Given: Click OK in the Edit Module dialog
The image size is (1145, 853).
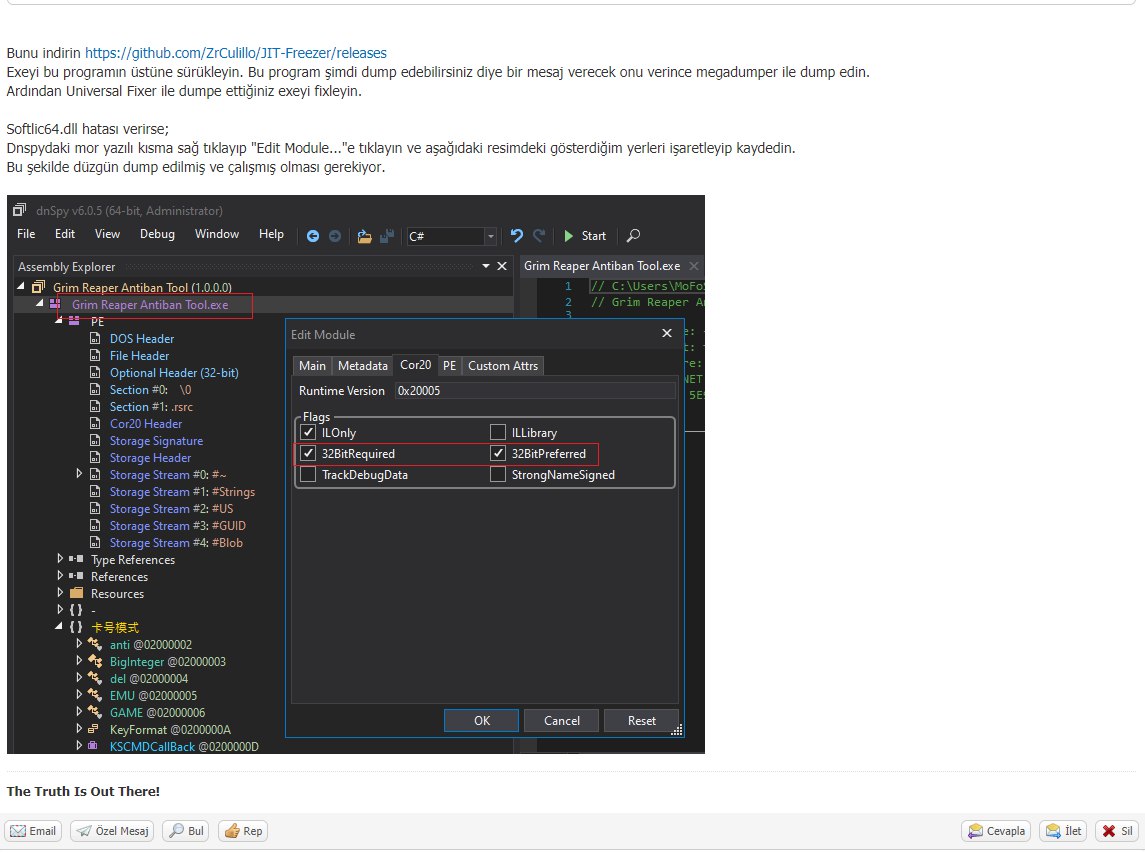Looking at the screenshot, I should click(x=481, y=720).
